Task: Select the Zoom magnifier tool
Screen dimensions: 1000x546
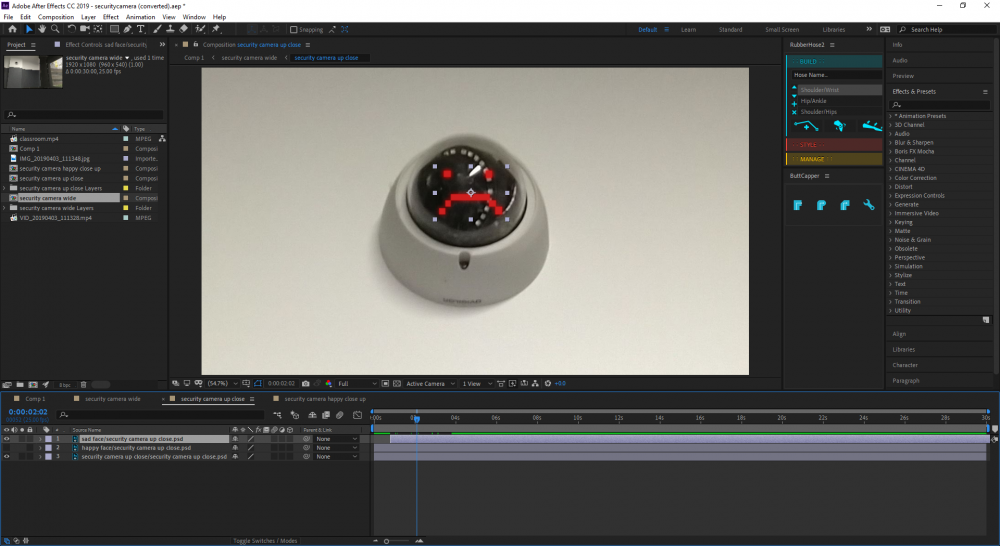Action: (x=54, y=29)
